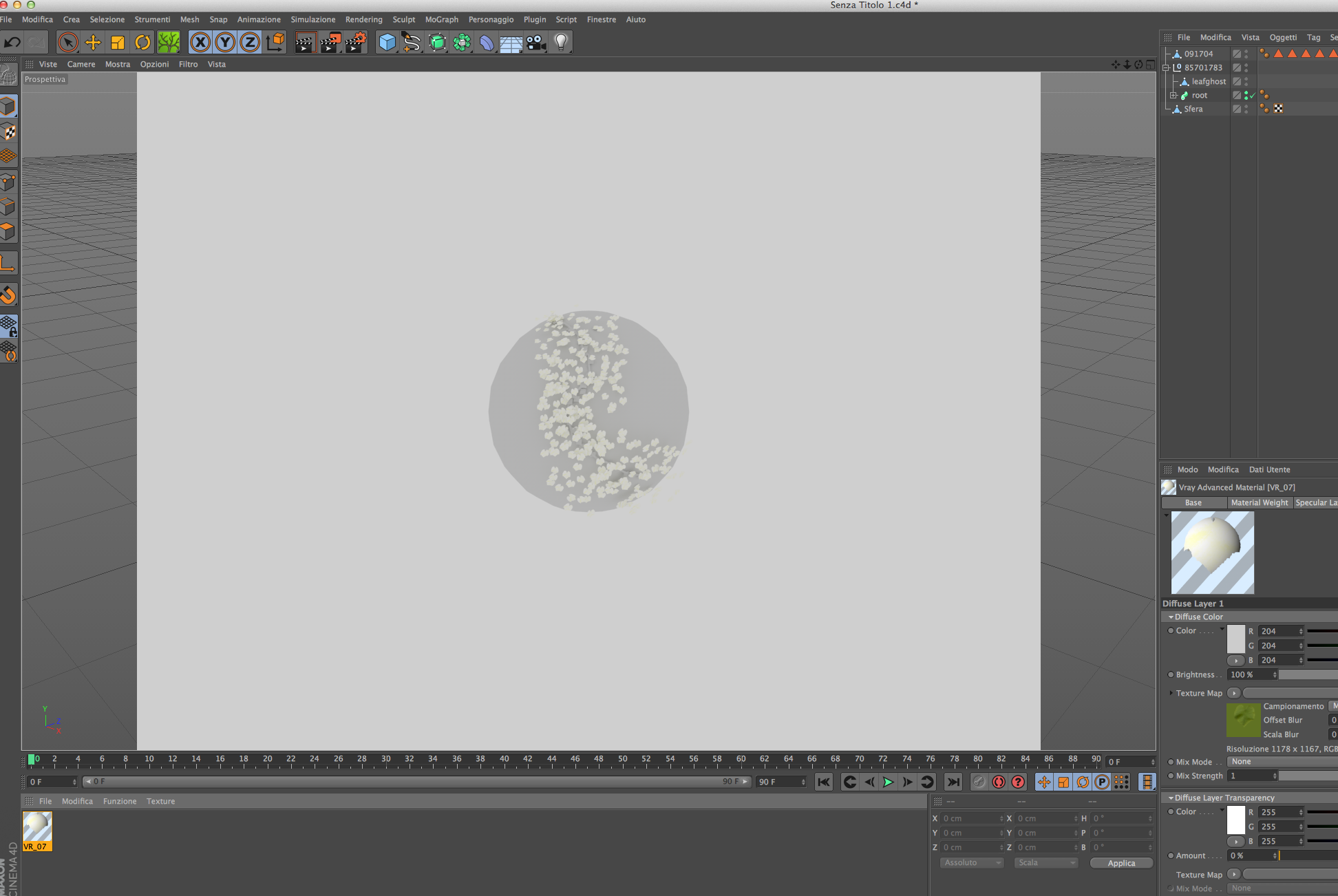Toggle visibility dots for Sfera object

1246,109
